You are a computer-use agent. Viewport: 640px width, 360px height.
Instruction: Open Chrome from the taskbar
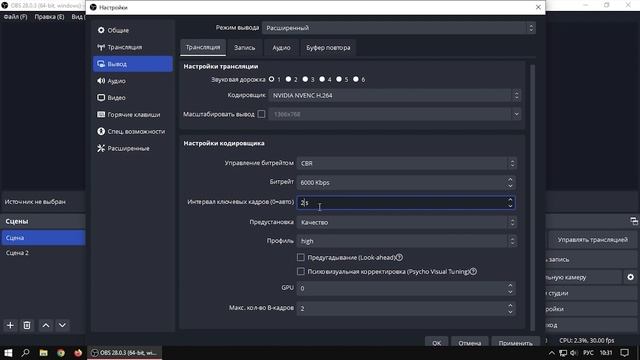coord(61,353)
